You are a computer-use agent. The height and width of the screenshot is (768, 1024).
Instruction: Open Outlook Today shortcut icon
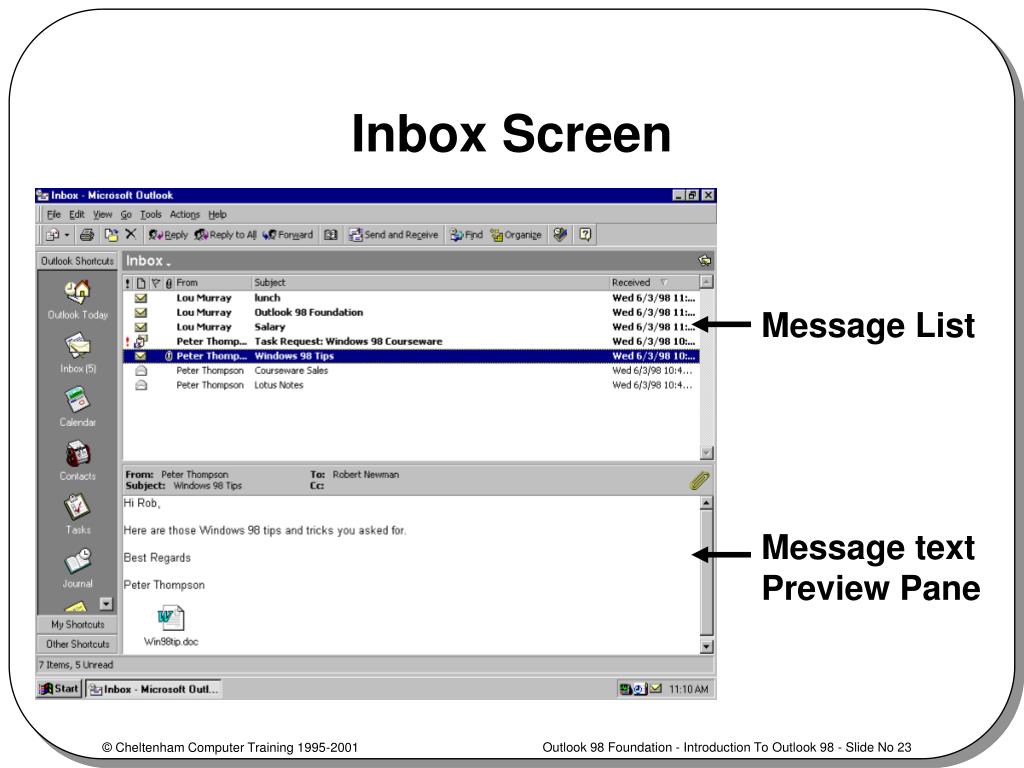point(77,291)
